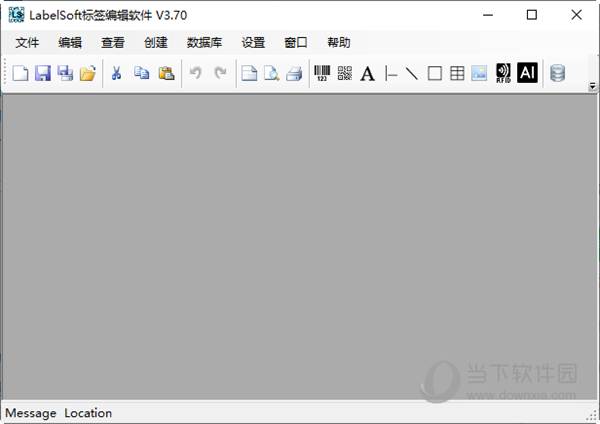Open the 数据库 menu

pyautogui.click(x=204, y=42)
